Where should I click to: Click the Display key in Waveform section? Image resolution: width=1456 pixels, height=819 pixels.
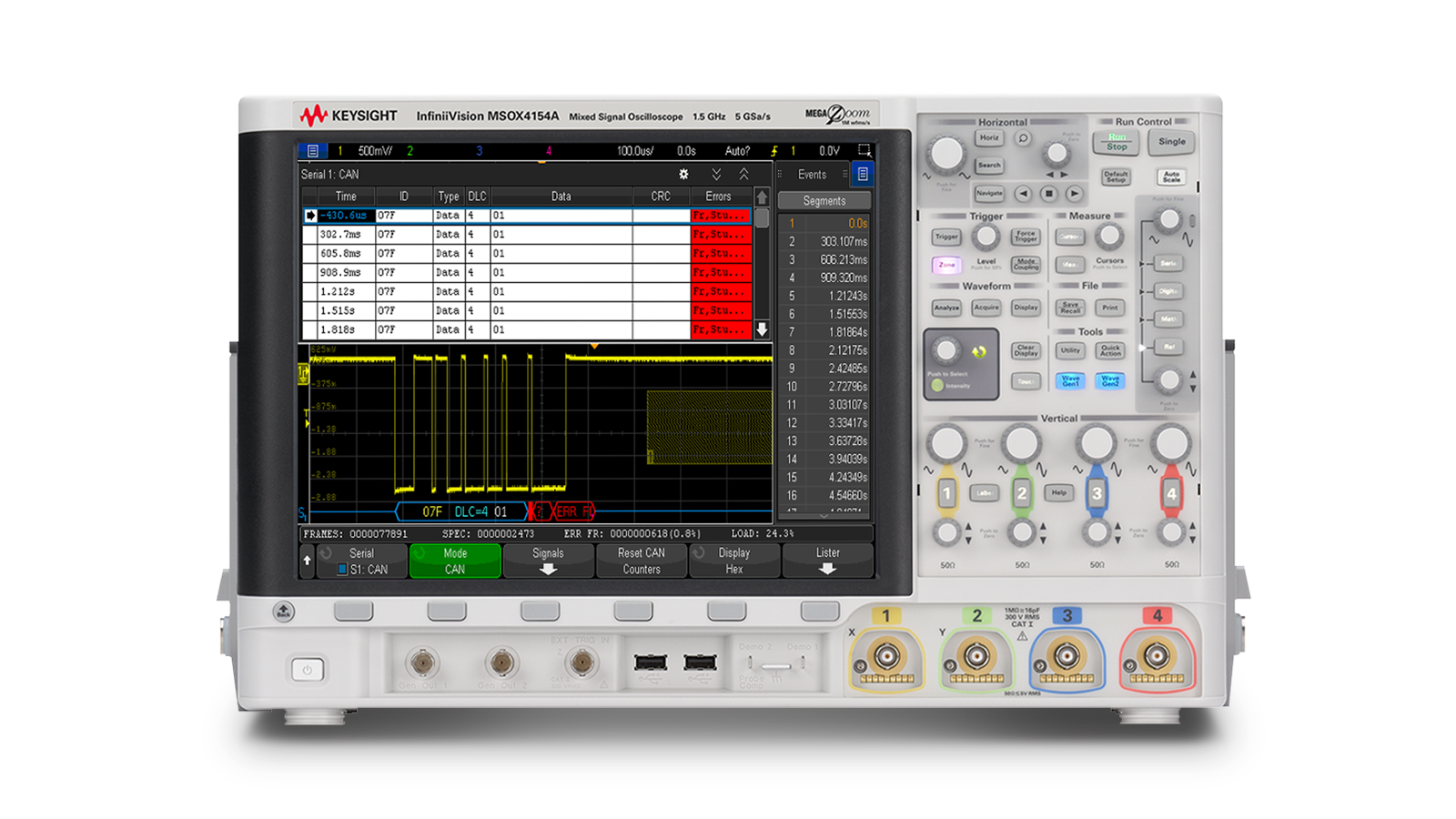[x=1026, y=308]
